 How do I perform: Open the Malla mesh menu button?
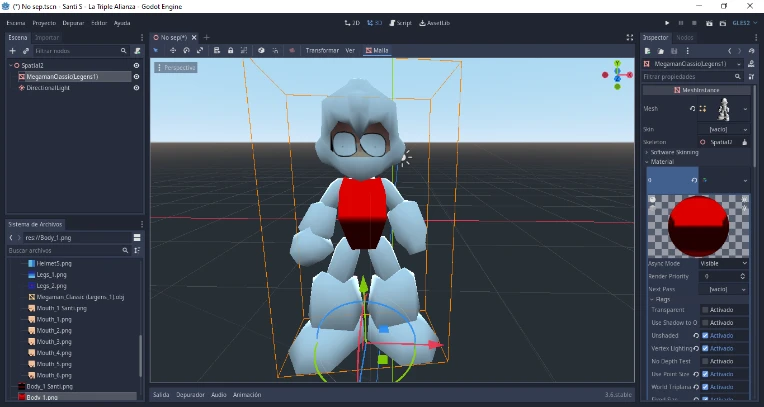click(377, 50)
